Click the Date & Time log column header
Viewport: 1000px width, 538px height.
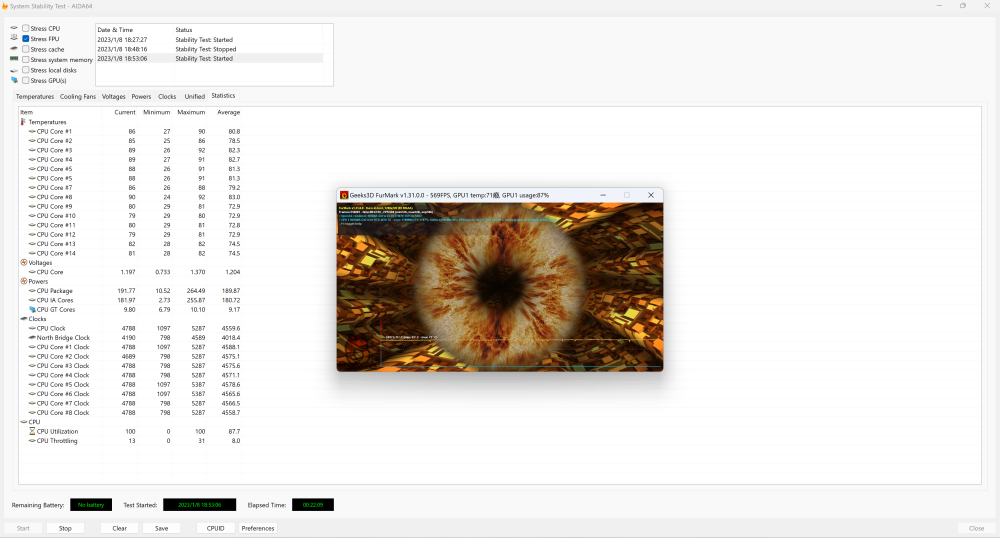pos(135,30)
